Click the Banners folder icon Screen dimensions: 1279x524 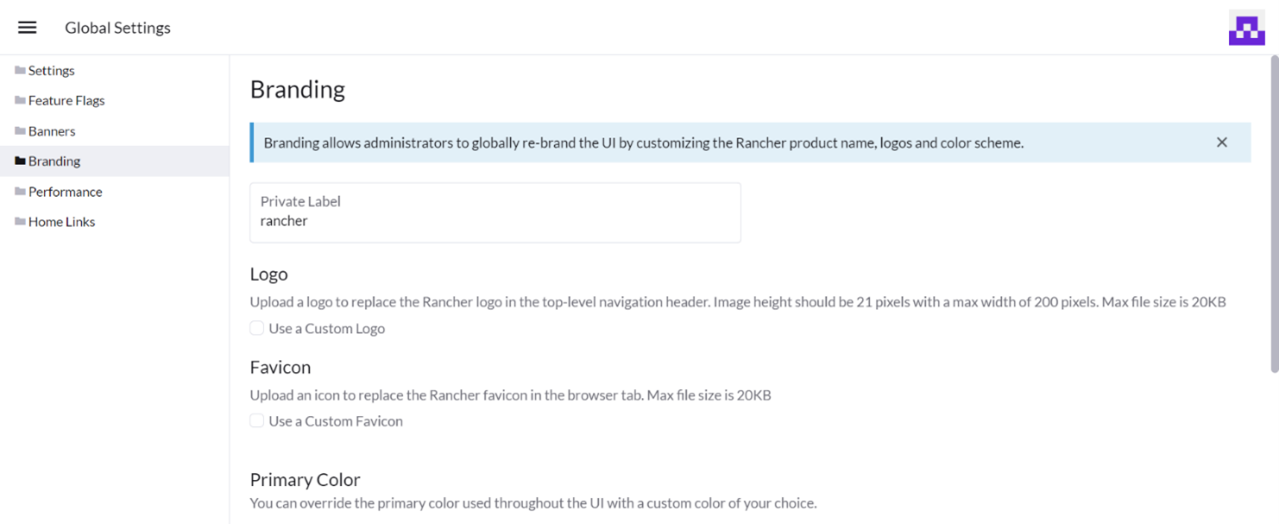click(20, 131)
